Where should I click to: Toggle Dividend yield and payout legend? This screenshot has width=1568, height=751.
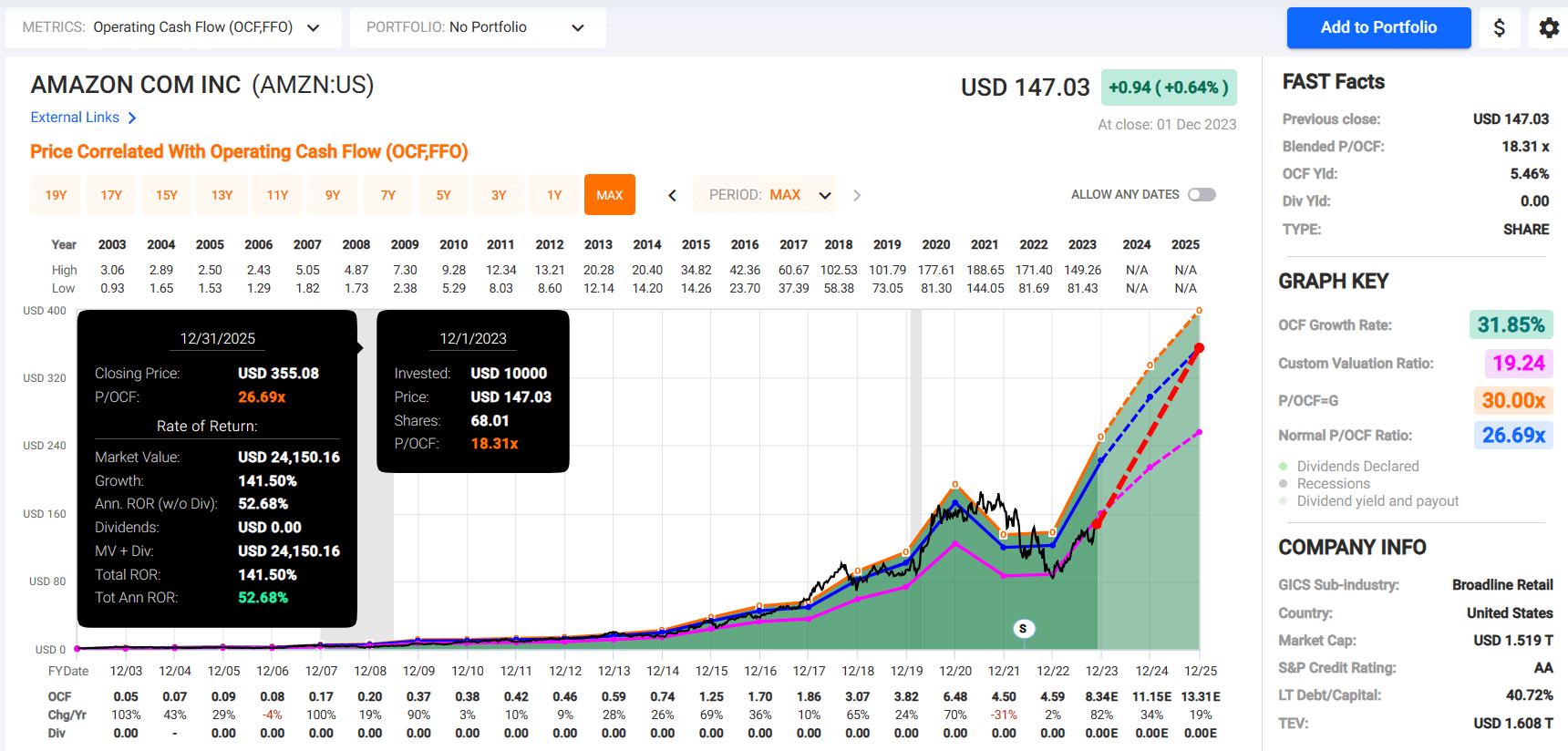(1377, 500)
